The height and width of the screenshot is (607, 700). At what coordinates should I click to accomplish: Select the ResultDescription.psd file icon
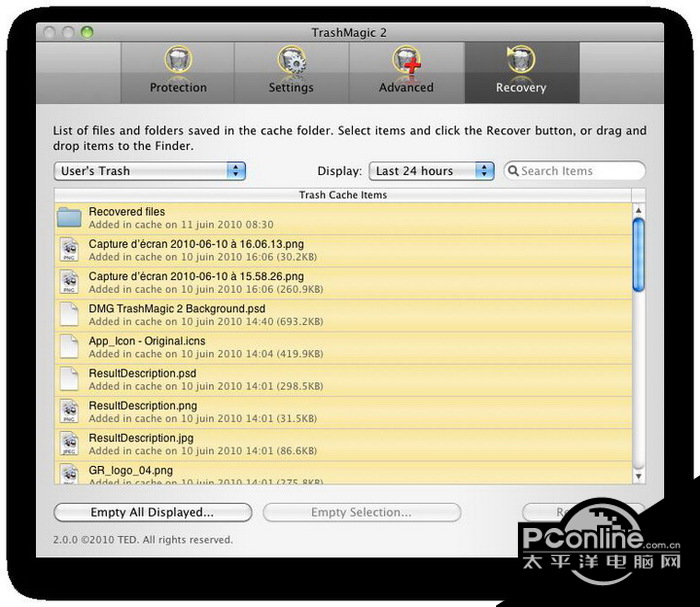pos(69,379)
